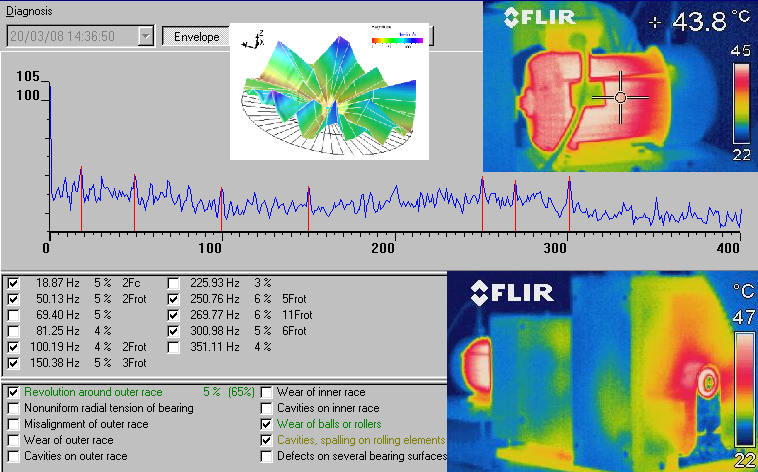Disable Wear of balls or rollers
Image resolution: width=758 pixels, height=472 pixels.
266,425
